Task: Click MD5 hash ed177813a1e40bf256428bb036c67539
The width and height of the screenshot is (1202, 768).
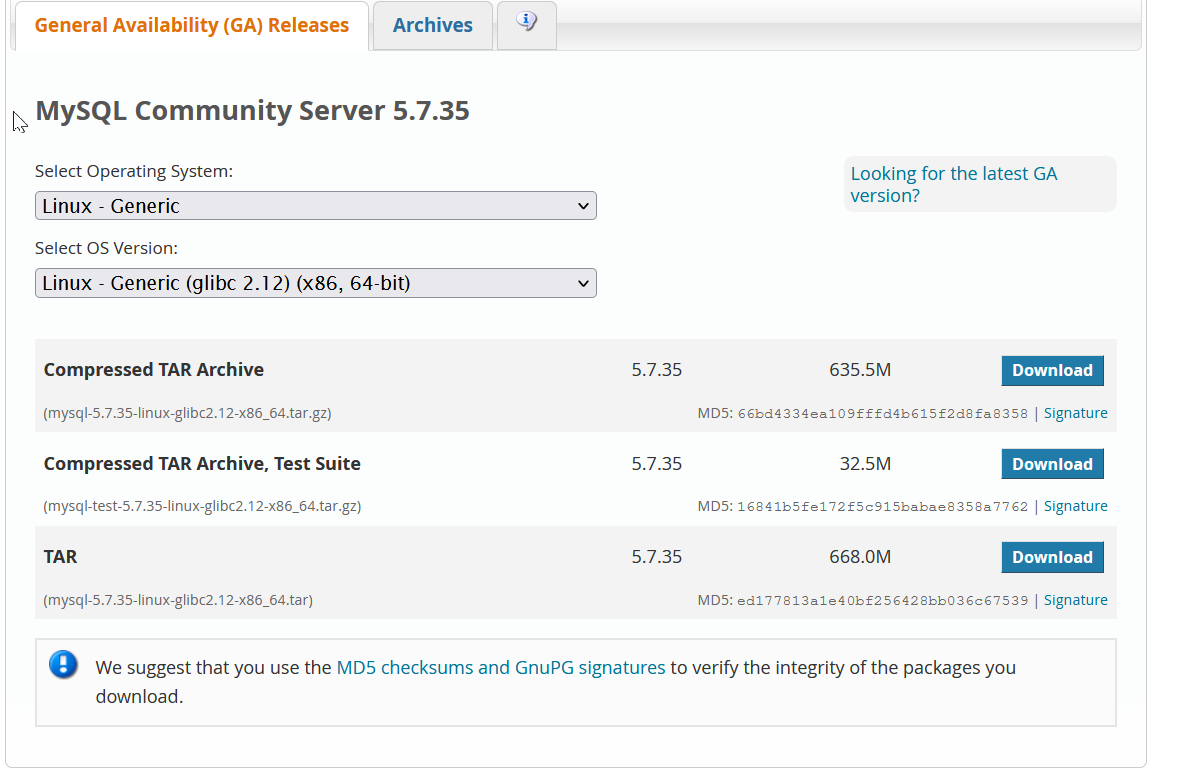Action: [883, 600]
